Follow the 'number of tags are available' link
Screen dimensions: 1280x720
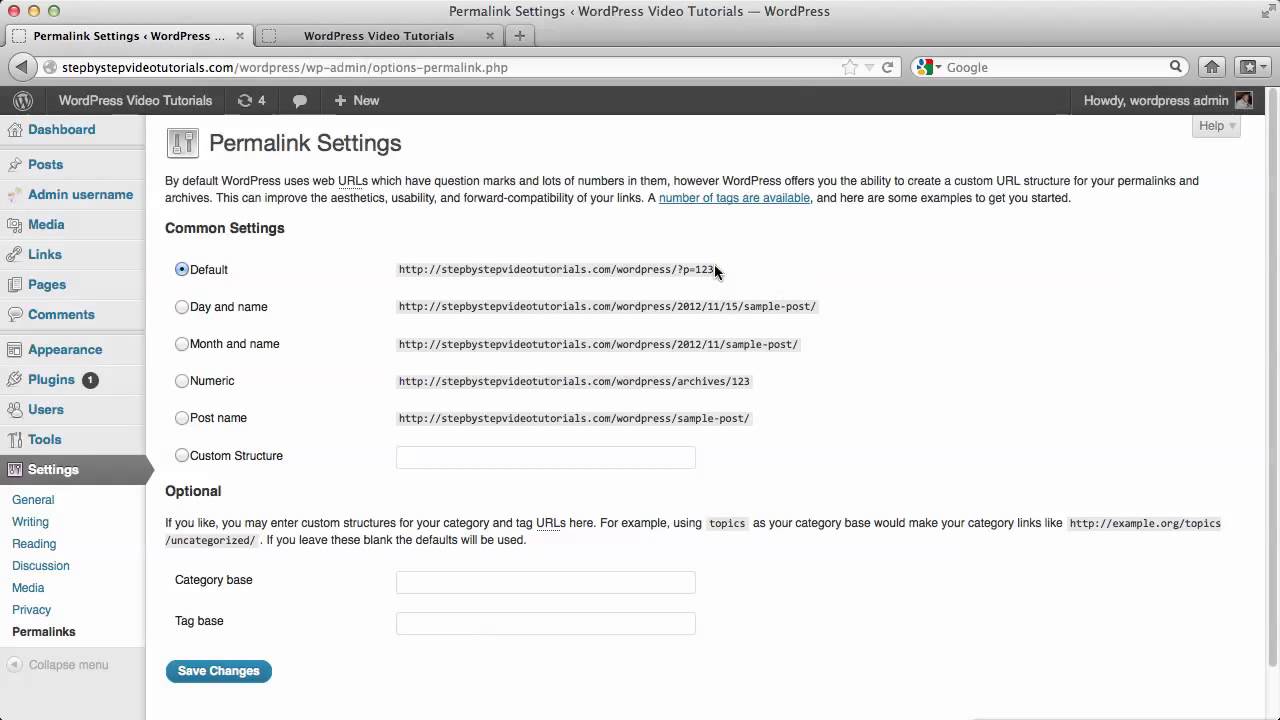pyautogui.click(x=734, y=198)
